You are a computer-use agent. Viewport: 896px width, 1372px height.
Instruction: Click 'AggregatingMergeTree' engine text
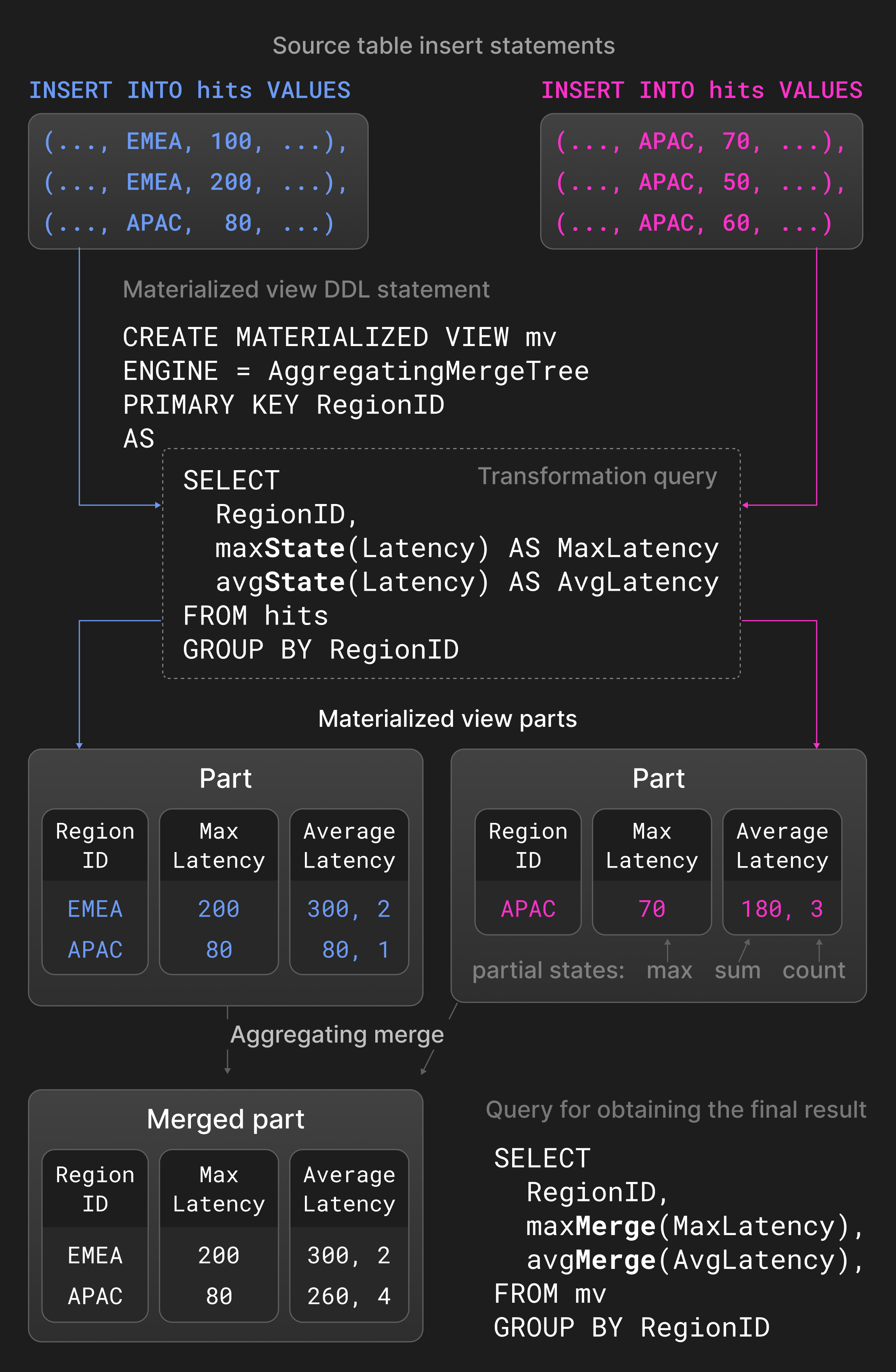pyautogui.click(x=429, y=371)
